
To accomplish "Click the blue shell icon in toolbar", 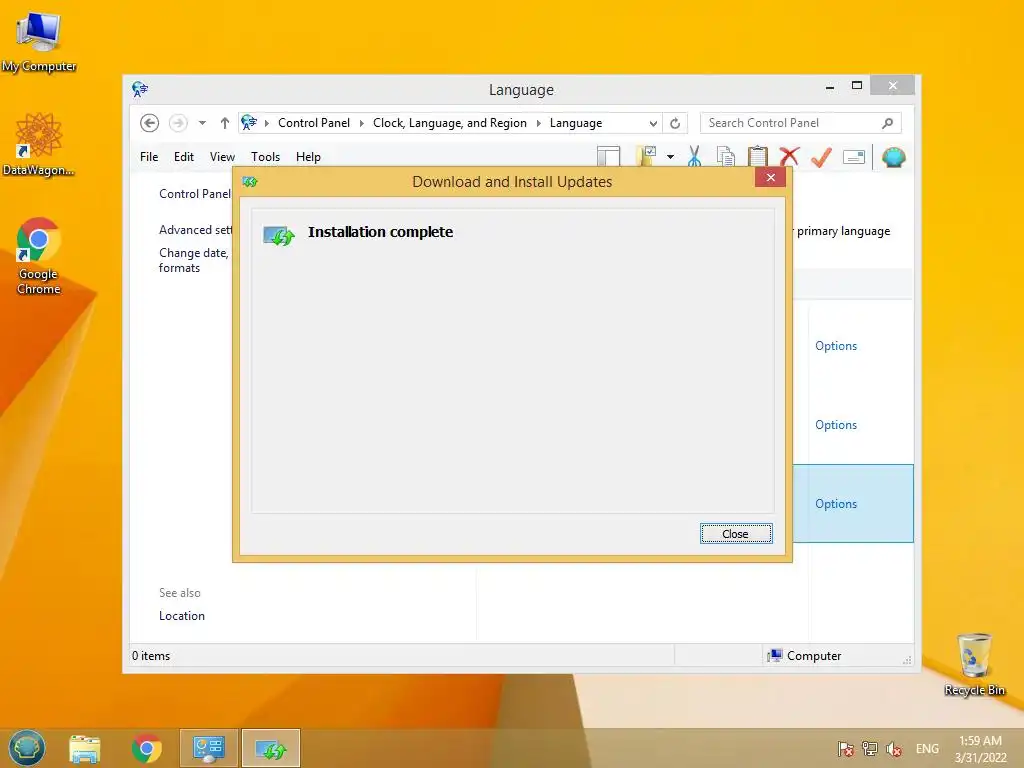I will 893,157.
